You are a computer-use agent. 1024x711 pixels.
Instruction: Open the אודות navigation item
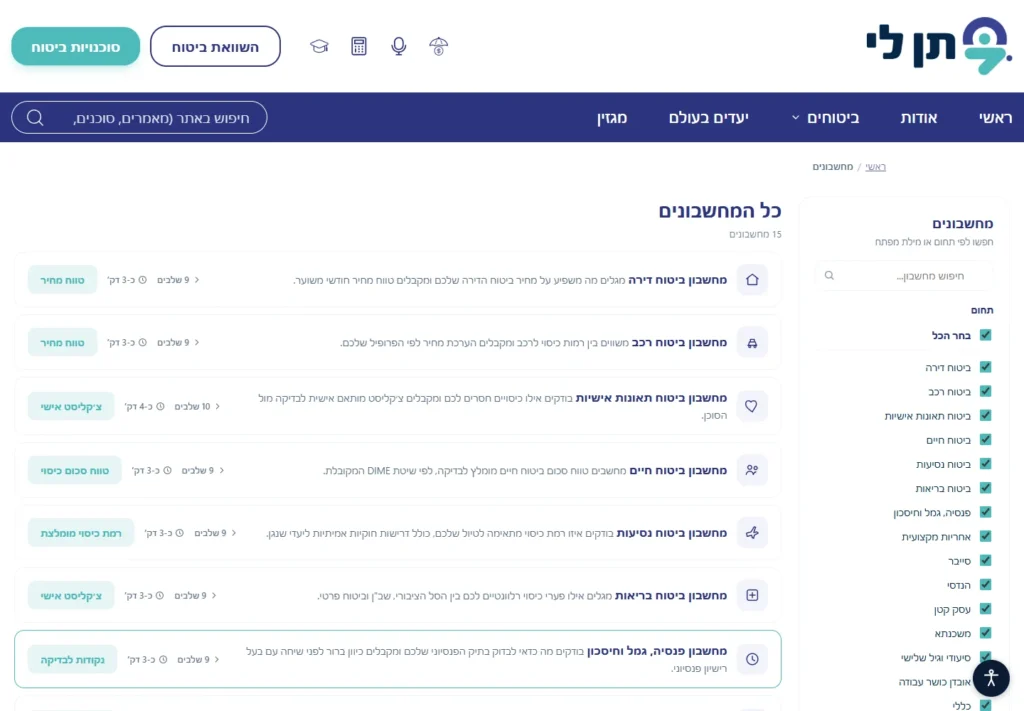919,118
